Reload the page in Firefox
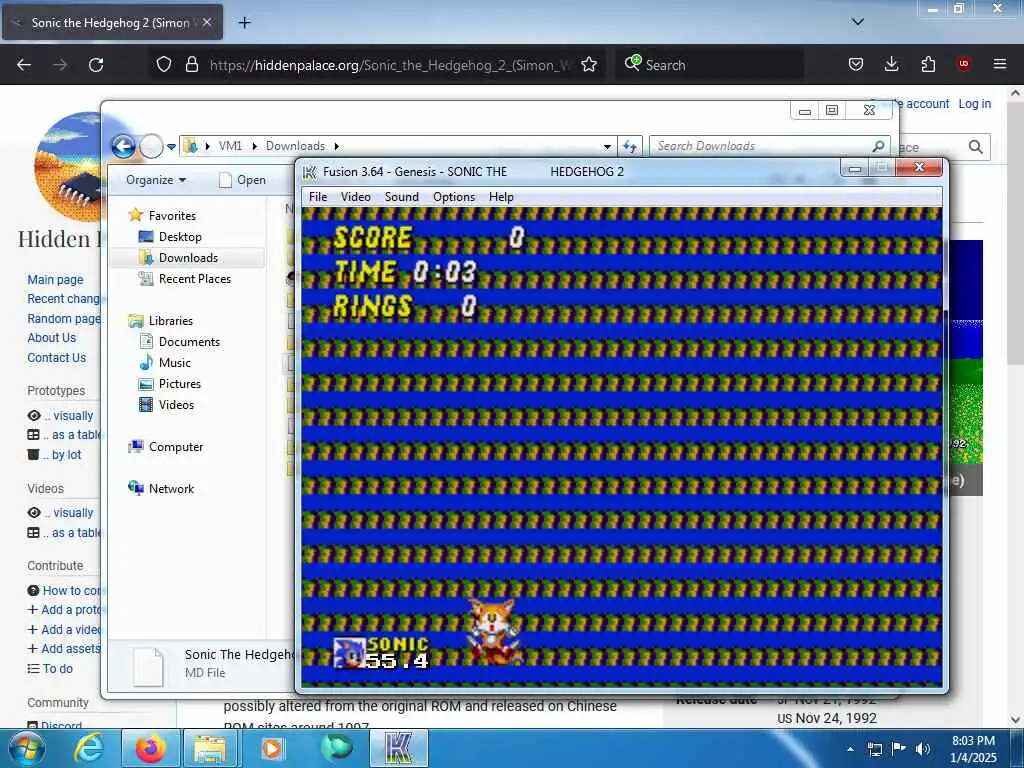 [x=96, y=65]
